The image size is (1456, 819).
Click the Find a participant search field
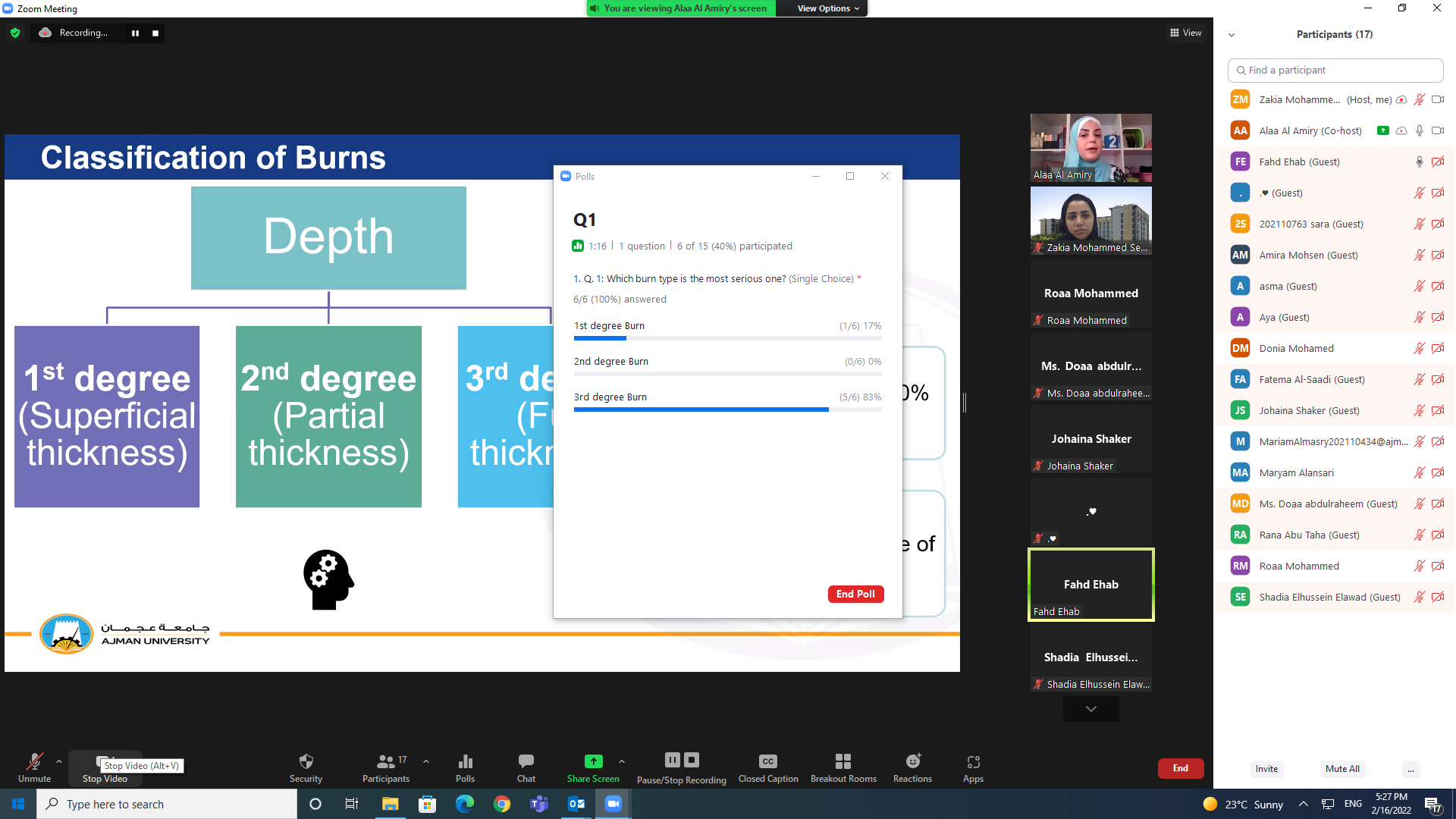point(1335,70)
